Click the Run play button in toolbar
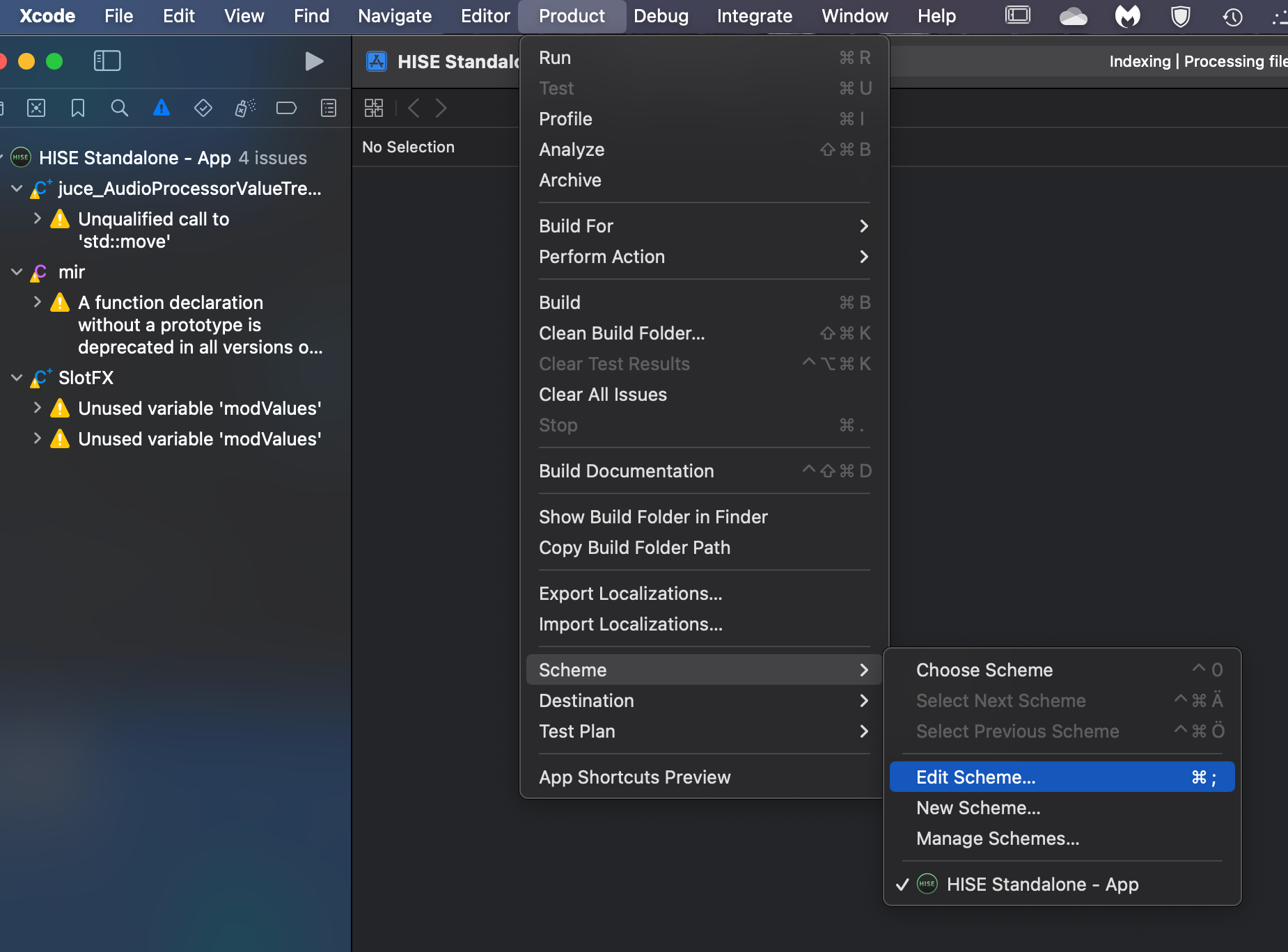Image resolution: width=1288 pixels, height=952 pixels. pyautogui.click(x=314, y=61)
